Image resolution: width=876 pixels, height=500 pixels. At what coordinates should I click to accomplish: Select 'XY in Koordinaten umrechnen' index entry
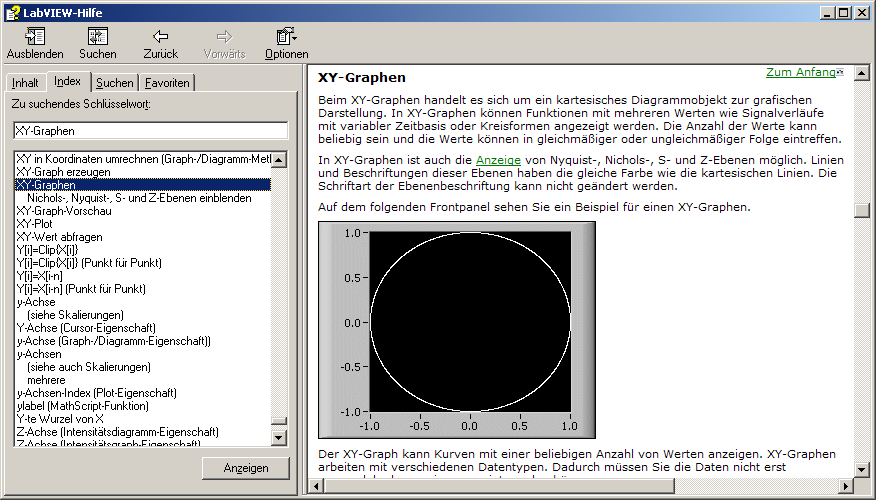click(x=143, y=159)
